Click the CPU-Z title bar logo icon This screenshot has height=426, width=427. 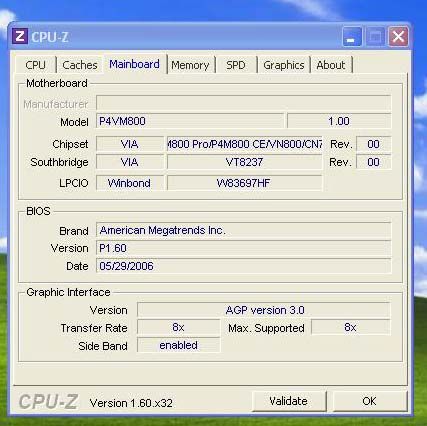point(20,36)
